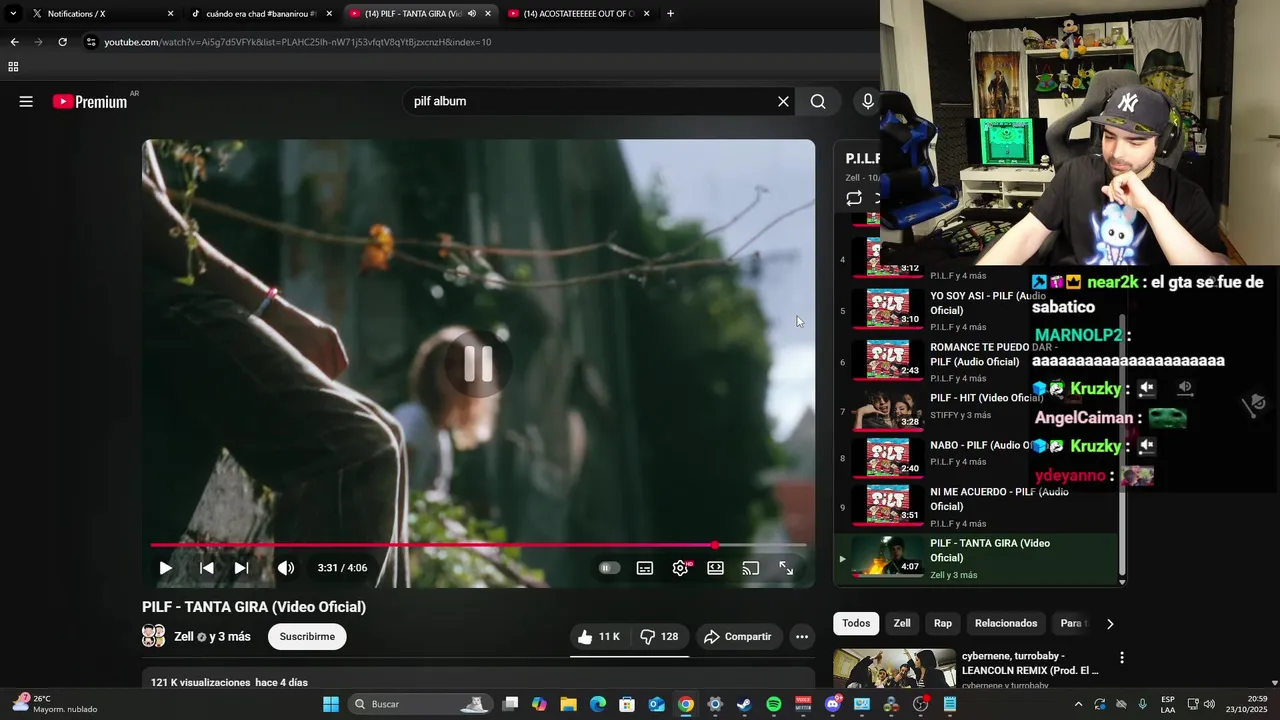
Task: Select the Rap filter chip
Action: (x=943, y=623)
